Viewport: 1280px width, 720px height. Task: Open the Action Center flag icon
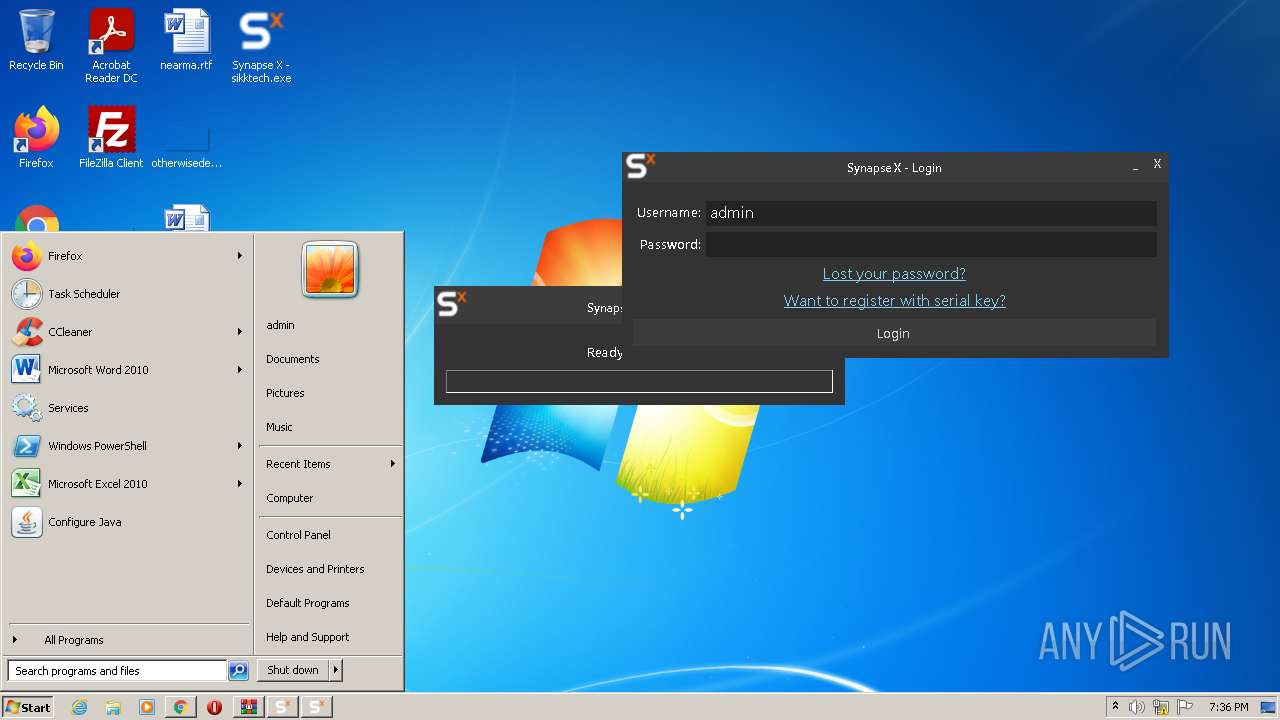click(1185, 707)
